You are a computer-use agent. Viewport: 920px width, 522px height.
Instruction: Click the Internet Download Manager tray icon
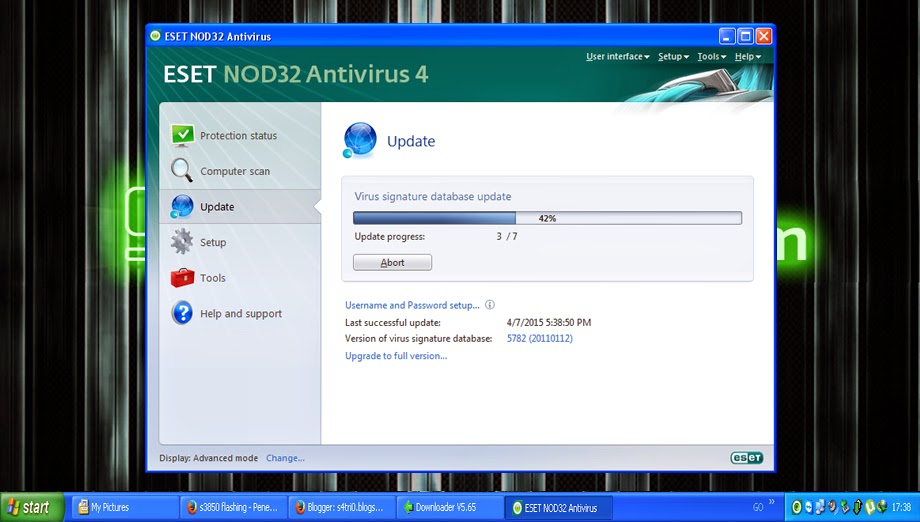882,506
